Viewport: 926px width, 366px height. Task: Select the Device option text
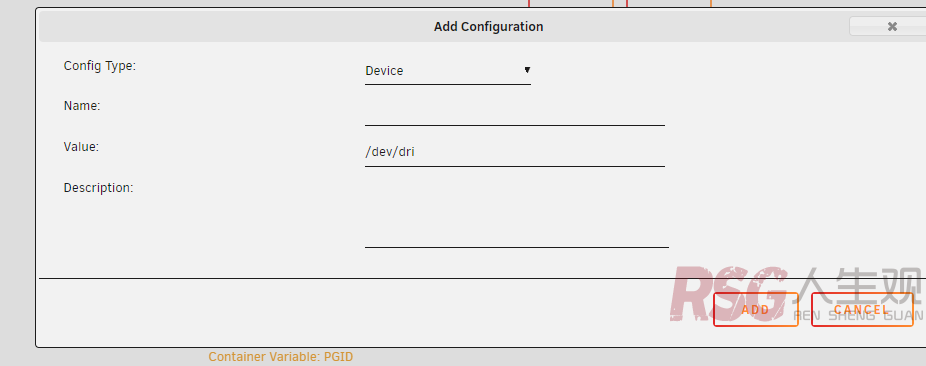click(384, 71)
